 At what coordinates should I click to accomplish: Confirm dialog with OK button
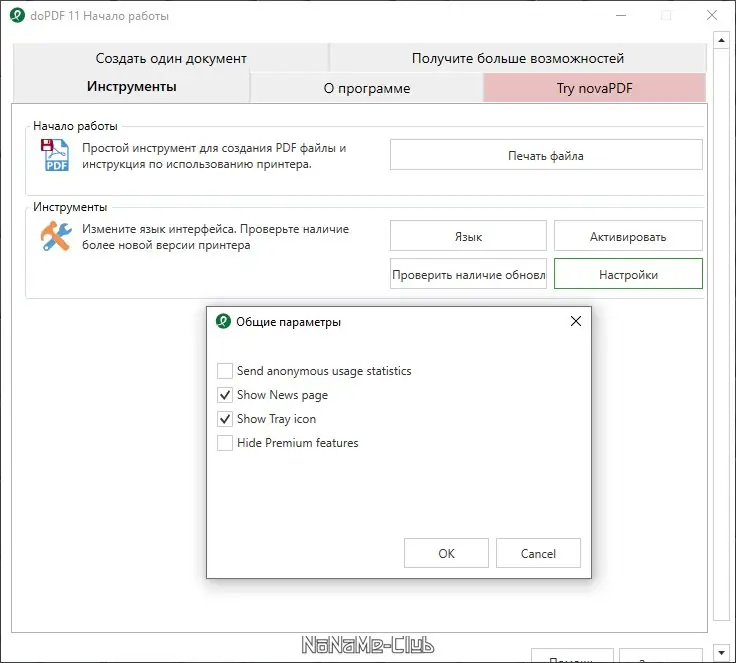tap(446, 553)
